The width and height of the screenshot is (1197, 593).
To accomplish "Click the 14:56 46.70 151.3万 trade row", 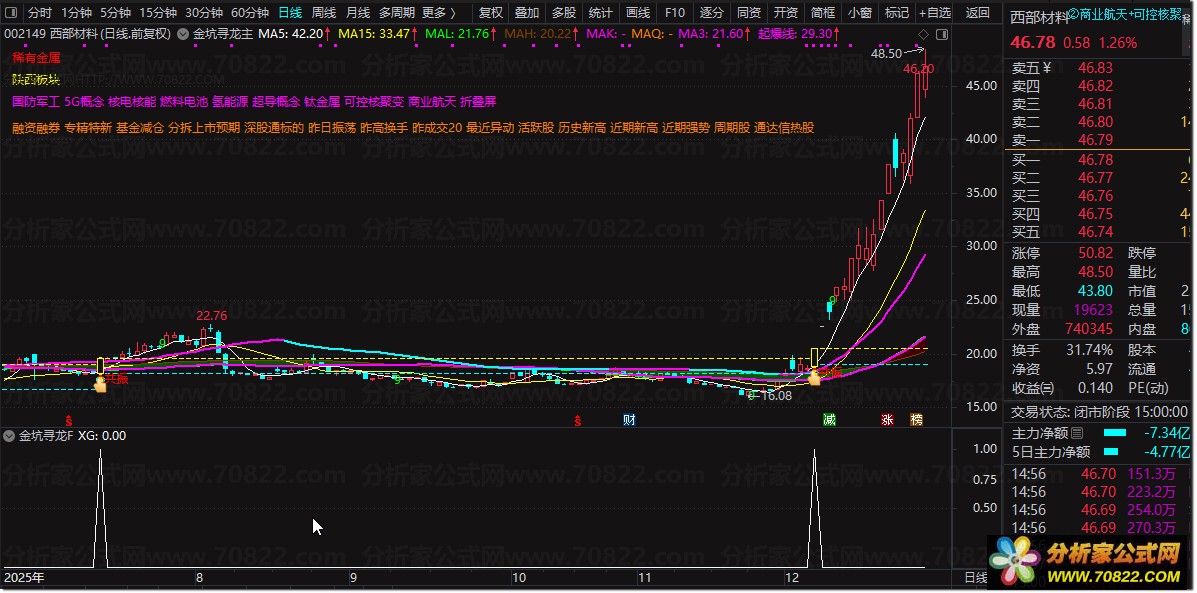I will pos(1099,475).
